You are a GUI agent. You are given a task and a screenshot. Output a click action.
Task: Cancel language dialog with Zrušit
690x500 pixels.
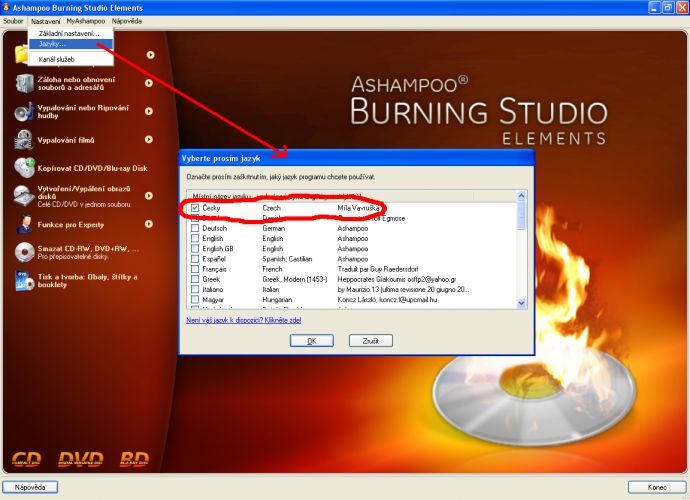click(x=371, y=341)
